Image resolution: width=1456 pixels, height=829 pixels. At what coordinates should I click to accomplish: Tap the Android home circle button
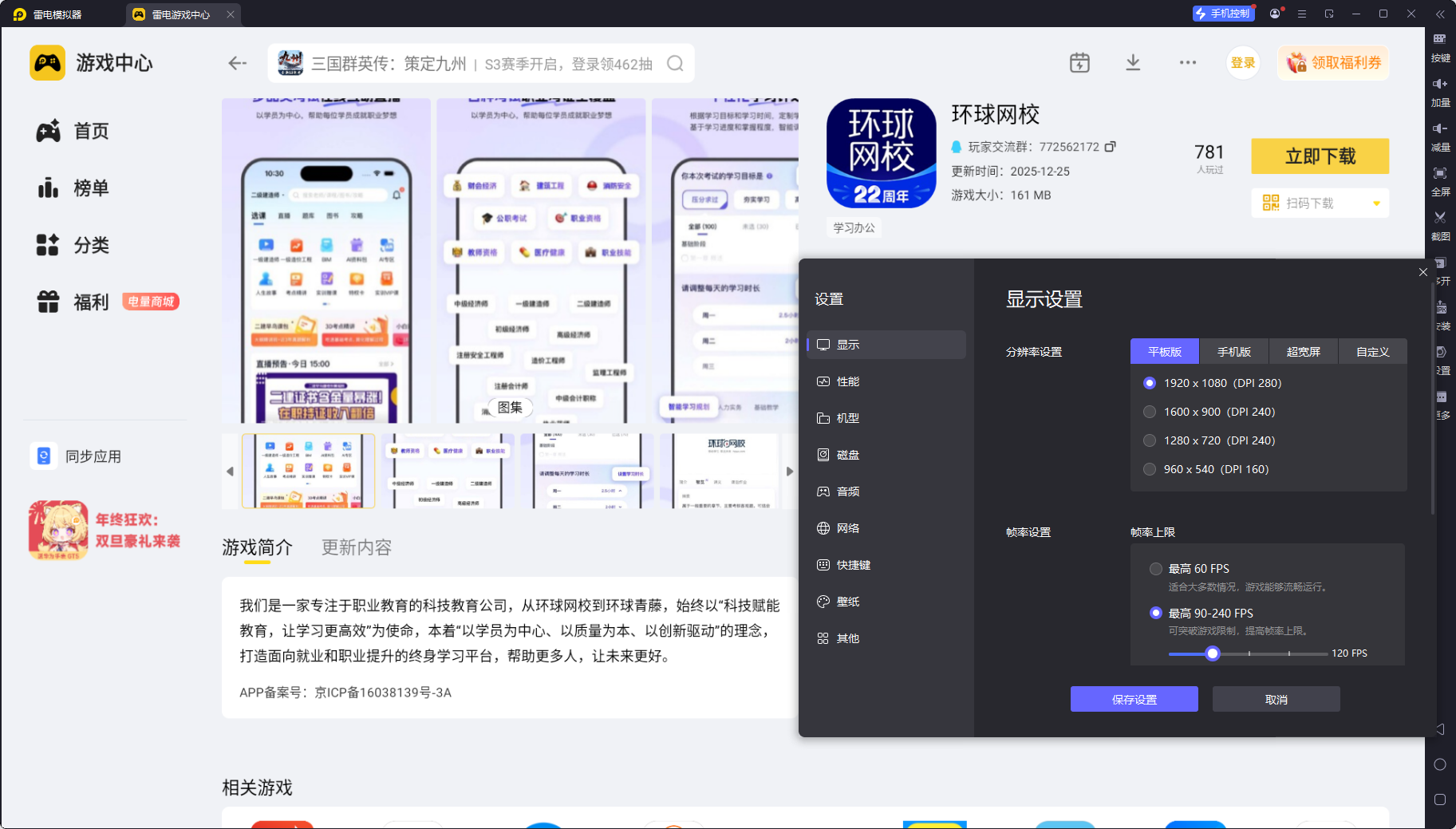click(1440, 764)
